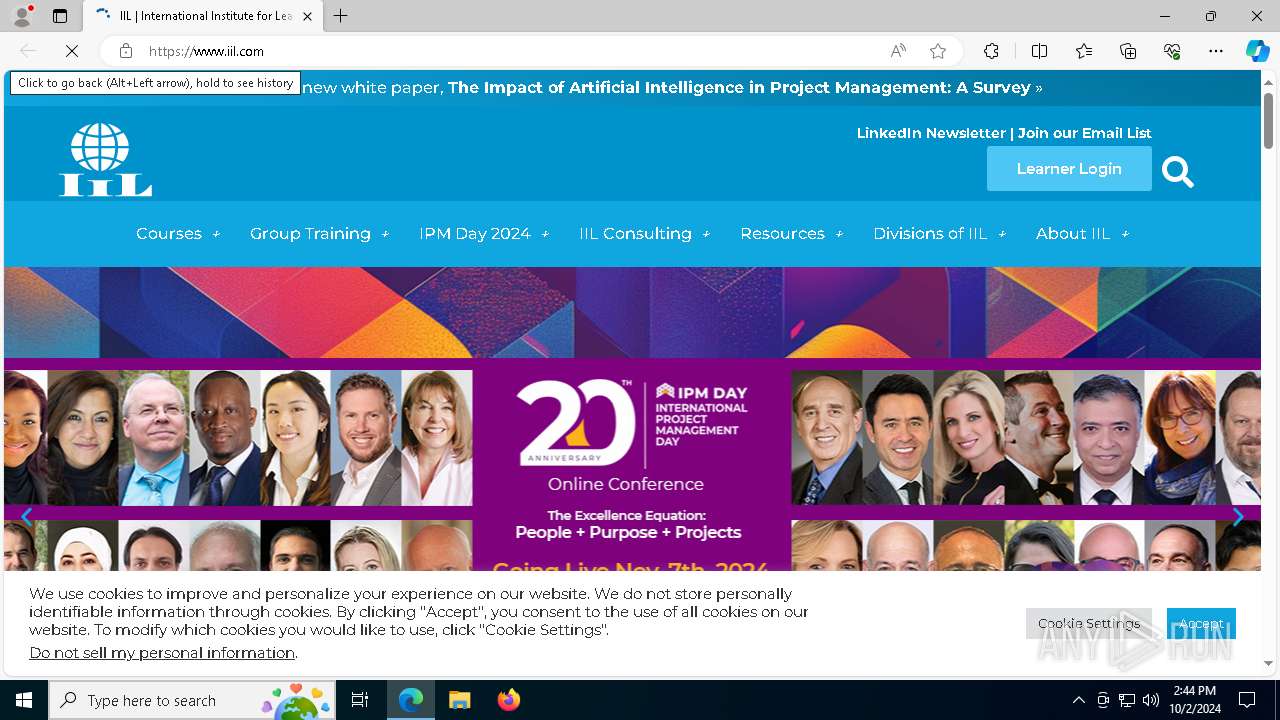Screen dimensions: 1280x720
Task: Open the Courses menu
Action: [169, 234]
